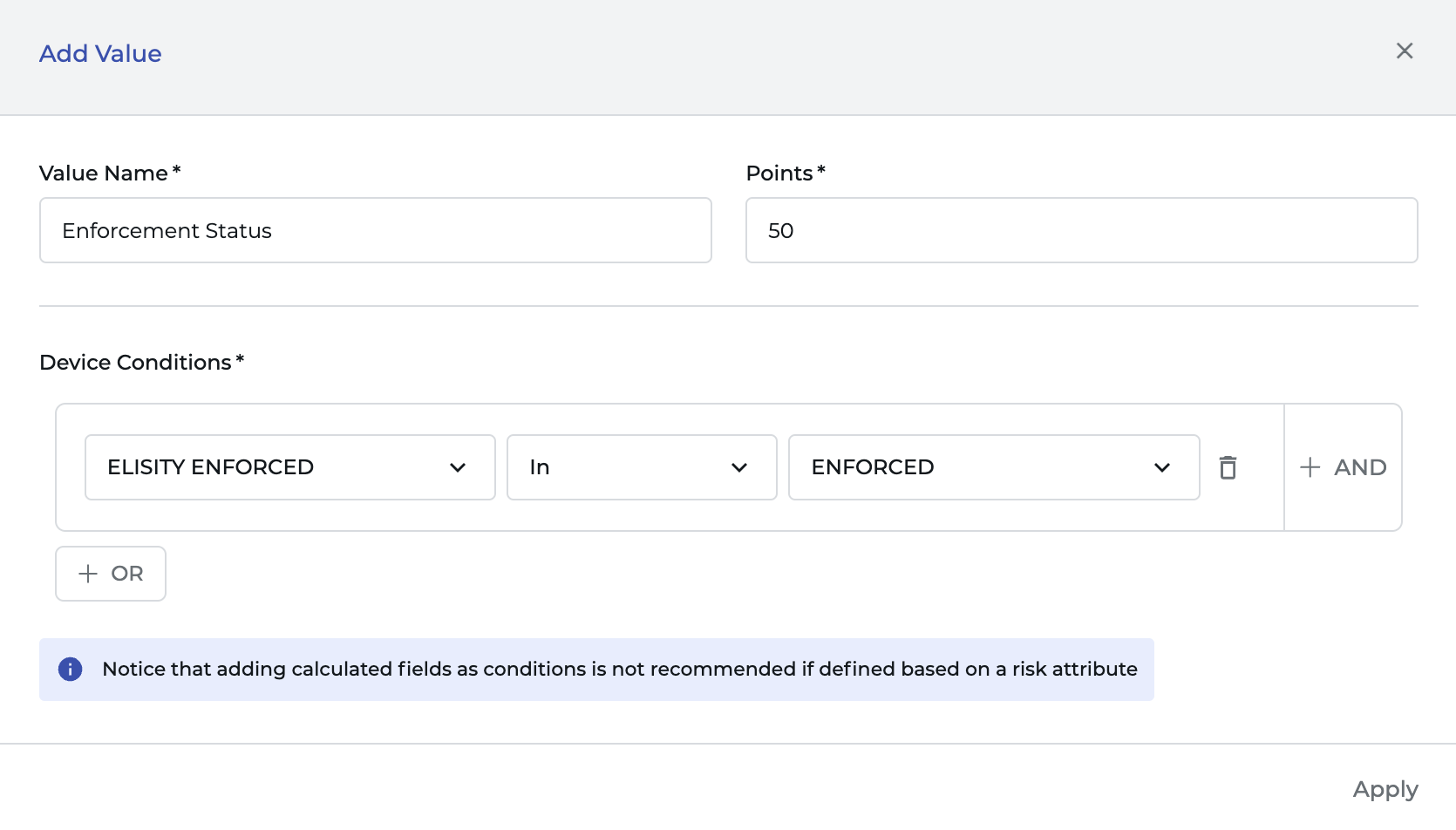
Task: Click the chevron arrow on ELISITY ENFORCED field
Action: (458, 468)
